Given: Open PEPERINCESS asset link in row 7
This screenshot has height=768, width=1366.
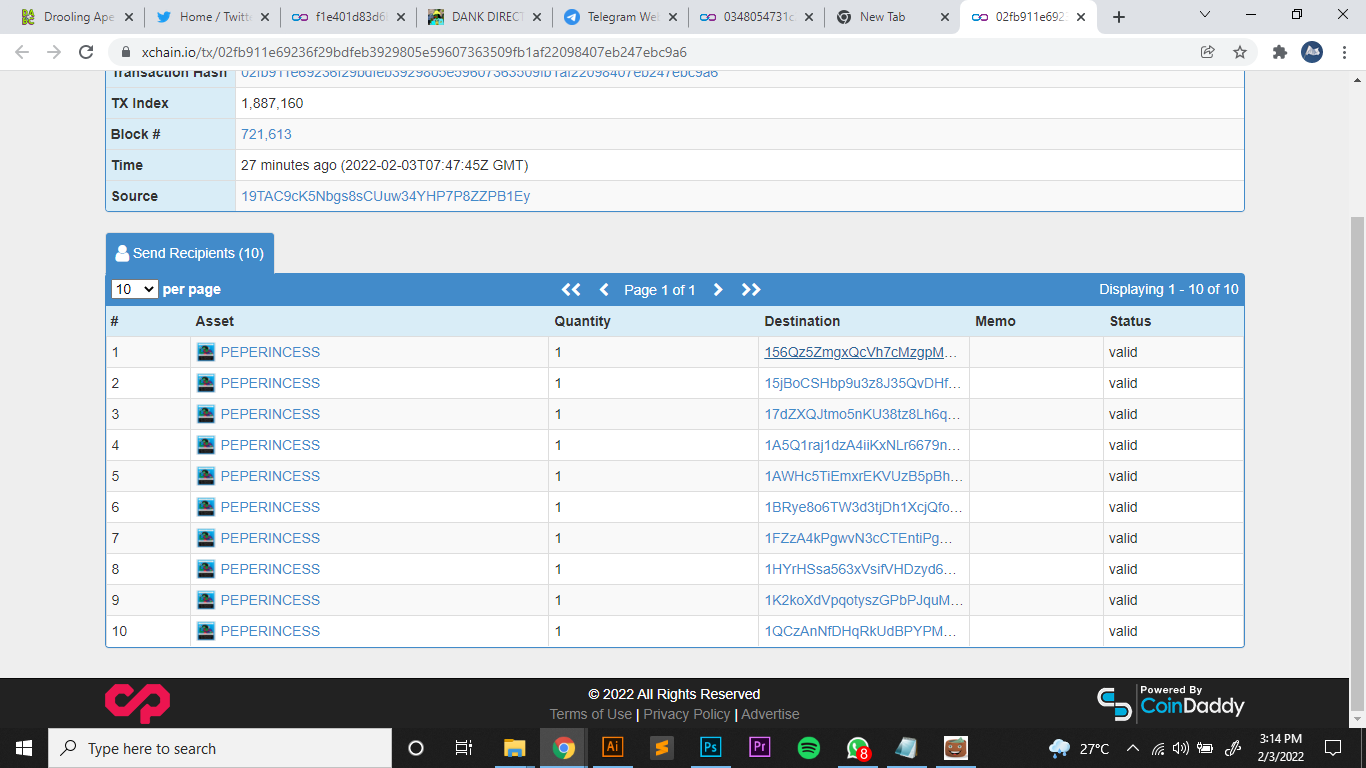Looking at the screenshot, I should click(270, 538).
